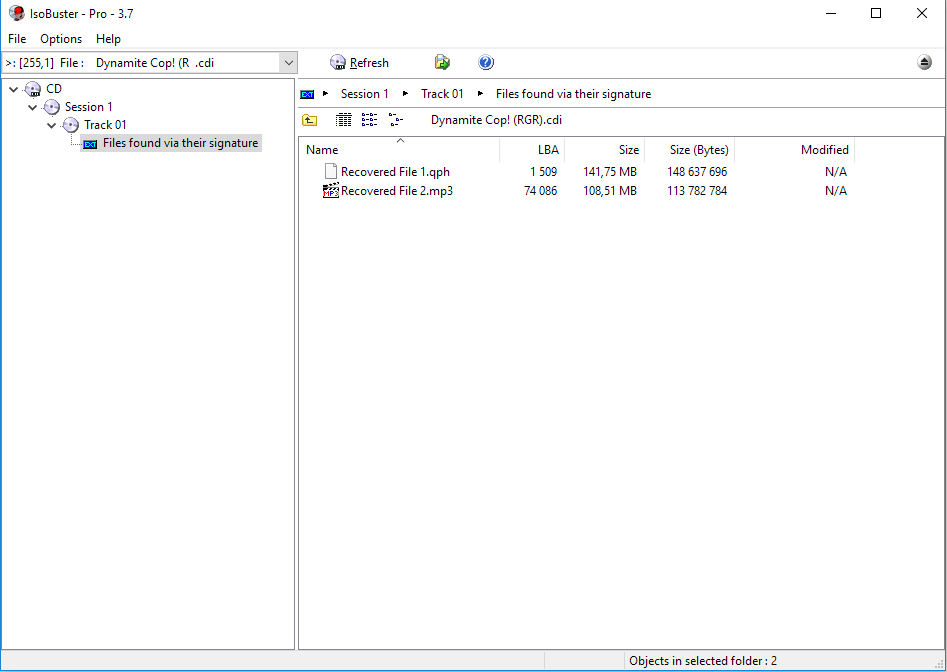
Task: Open the Options menu
Action: click(61, 39)
